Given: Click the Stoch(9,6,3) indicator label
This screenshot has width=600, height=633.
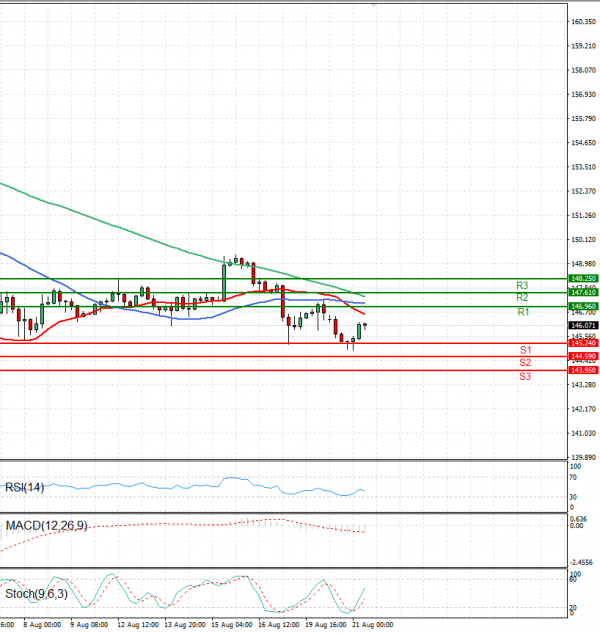Looking at the screenshot, I should pos(36,594).
